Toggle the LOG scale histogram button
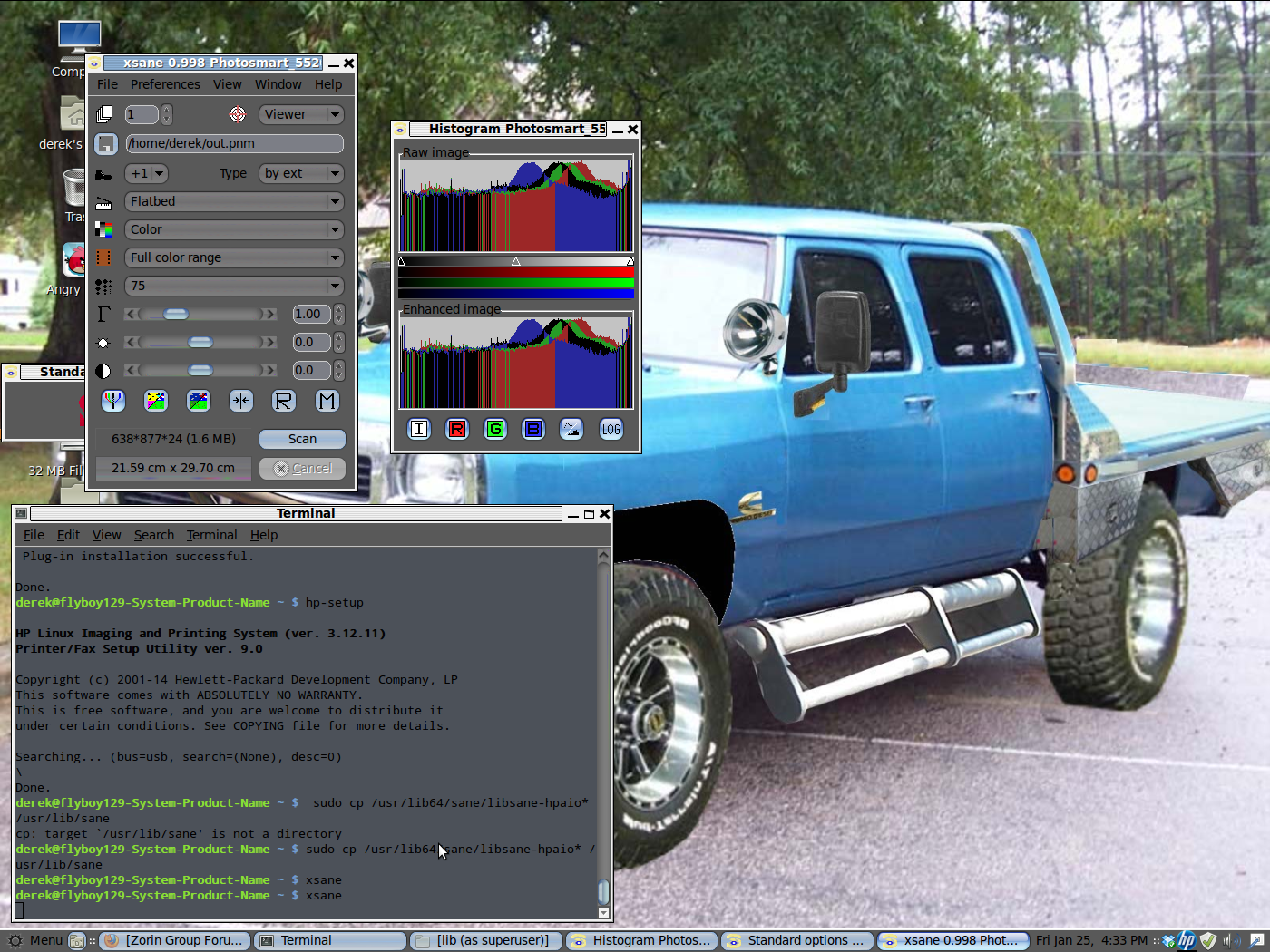 click(611, 429)
